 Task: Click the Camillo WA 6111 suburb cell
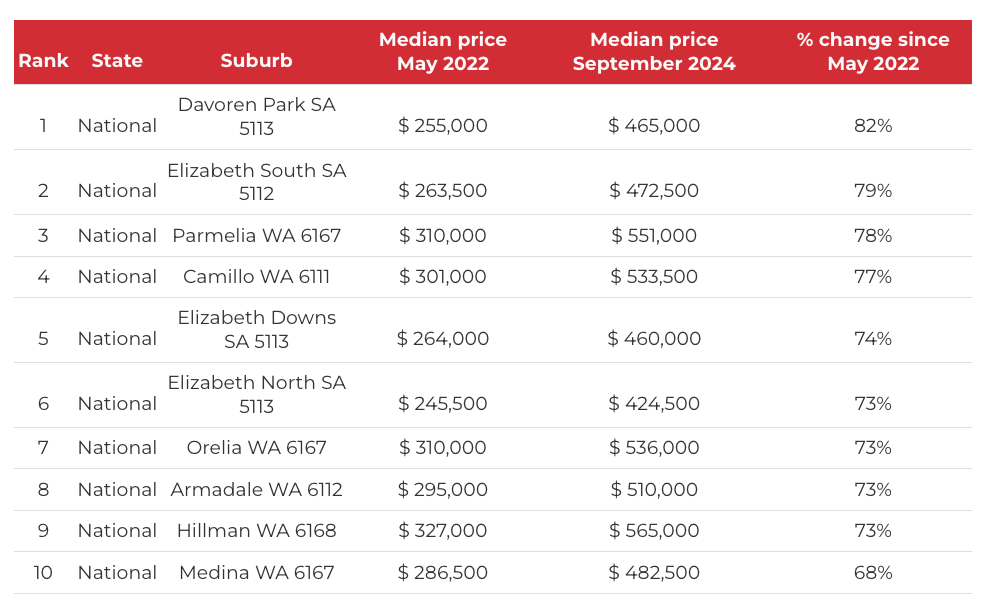256,277
